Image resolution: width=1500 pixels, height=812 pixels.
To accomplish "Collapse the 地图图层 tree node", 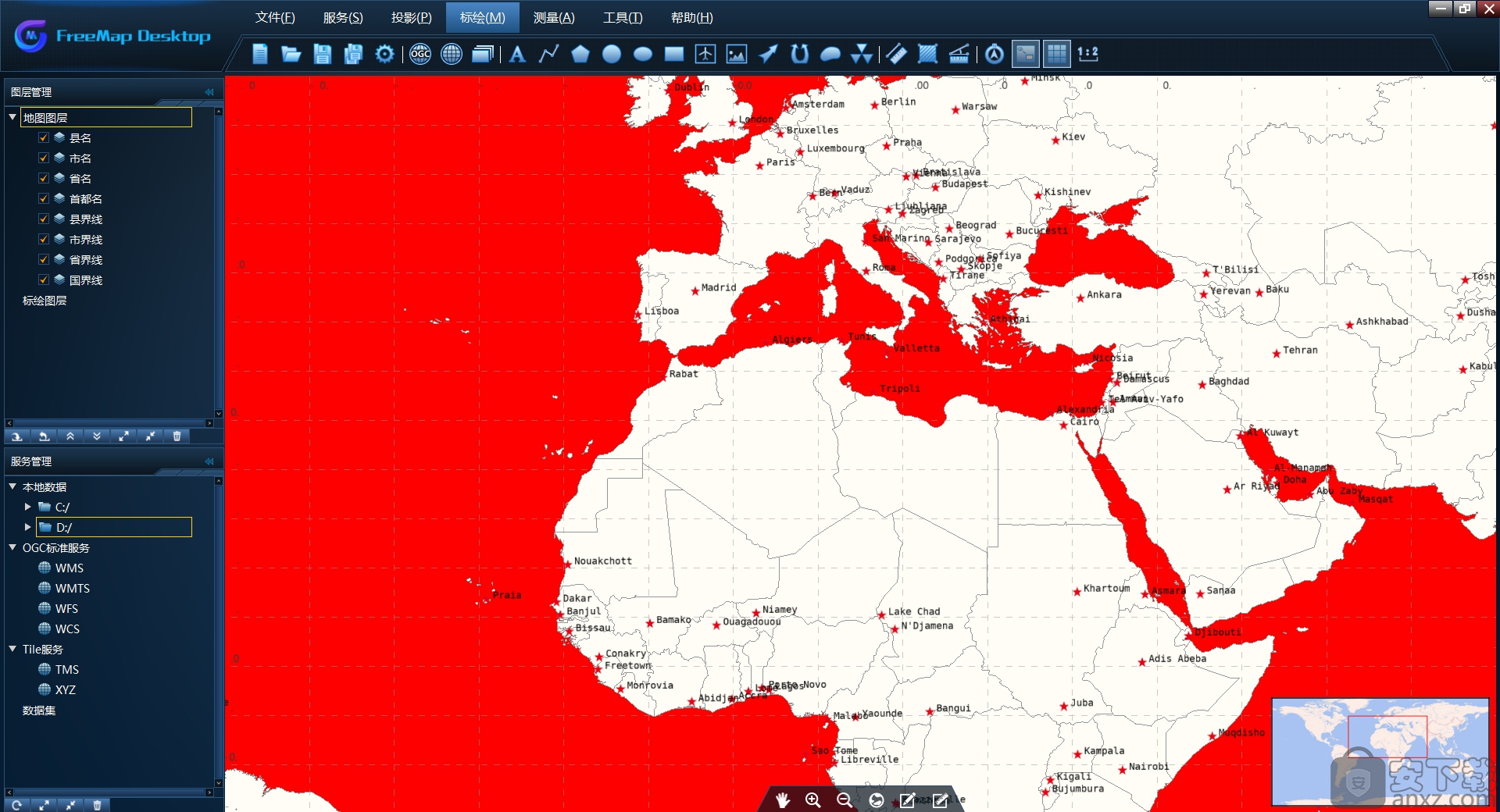I will 12,117.
